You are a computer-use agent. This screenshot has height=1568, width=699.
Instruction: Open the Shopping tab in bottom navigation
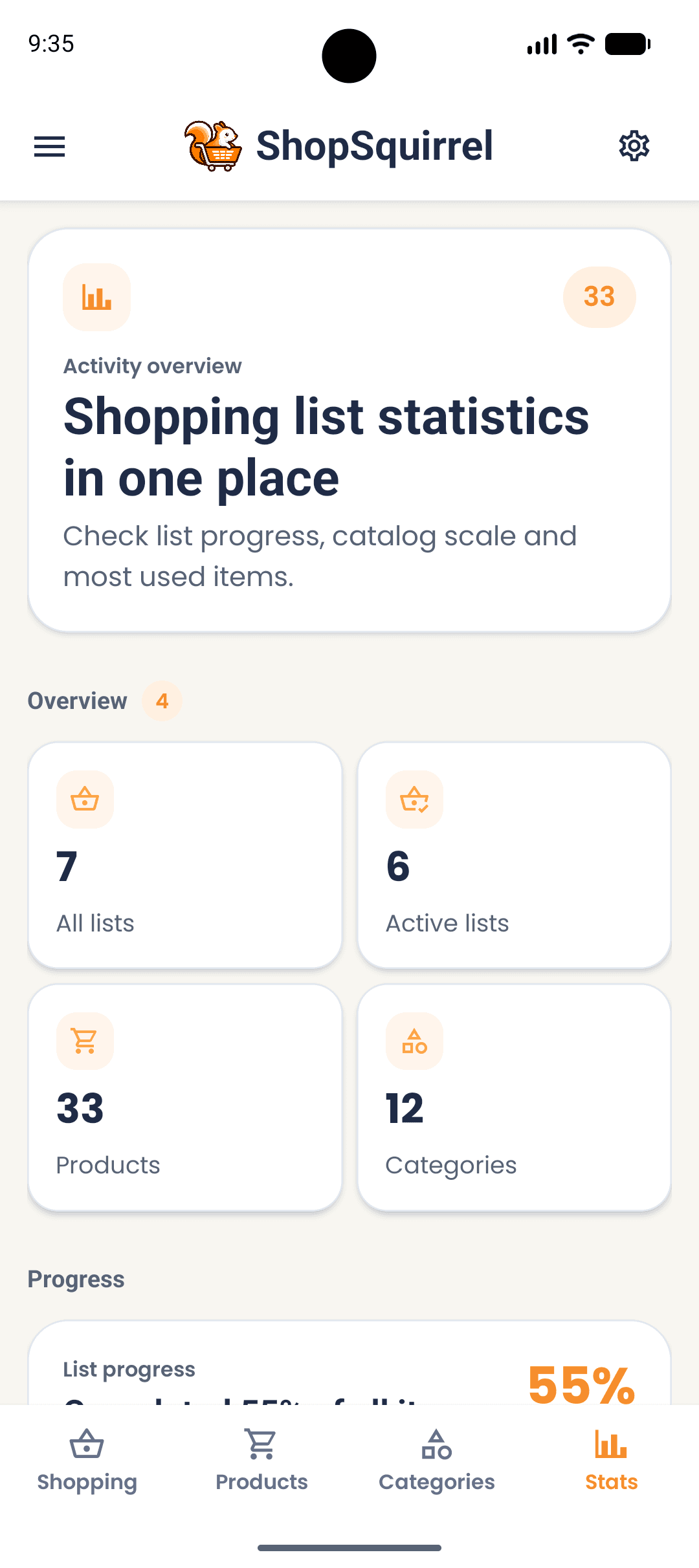coord(87,1462)
